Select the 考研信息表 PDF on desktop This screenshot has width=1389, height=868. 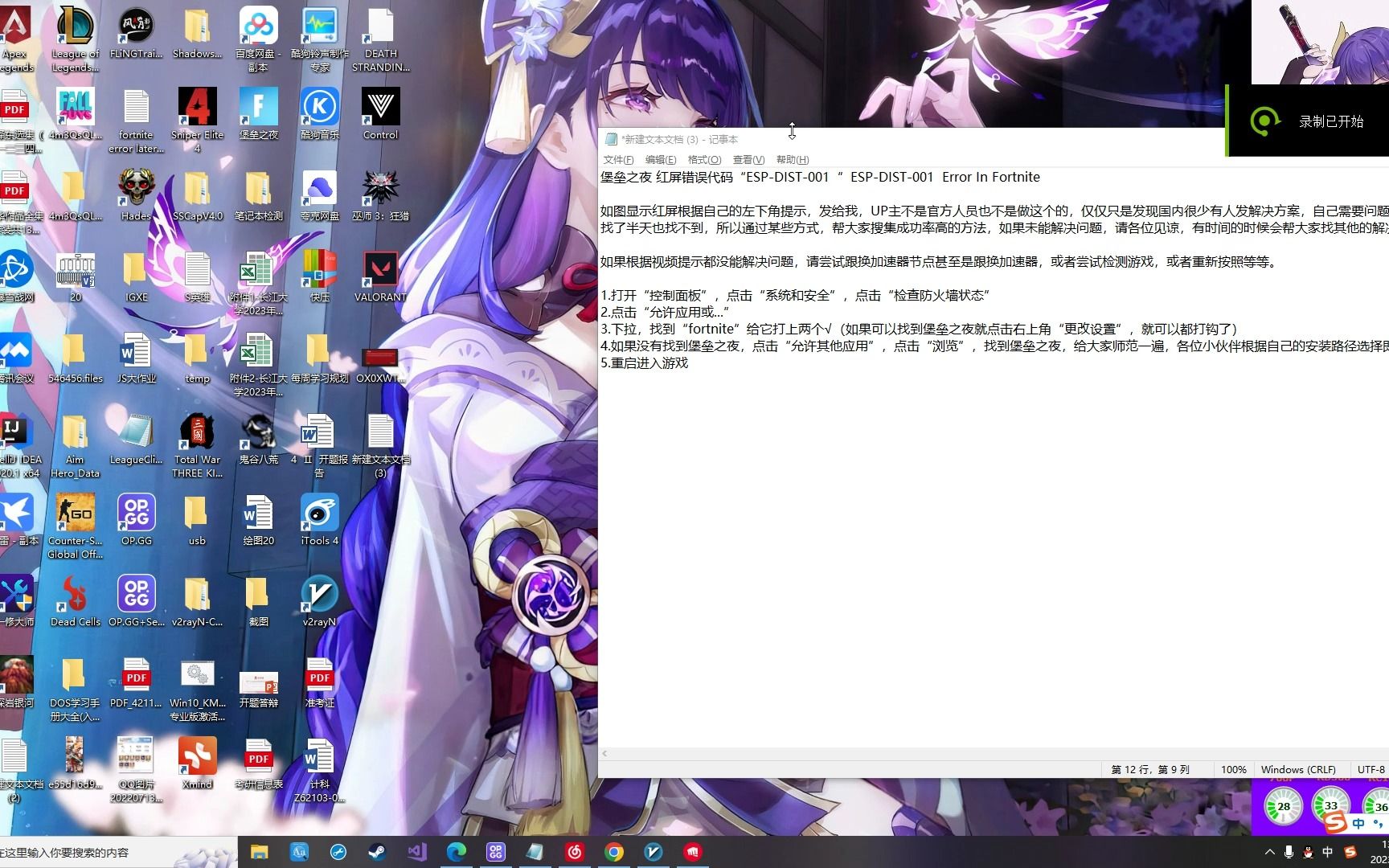coord(258,764)
